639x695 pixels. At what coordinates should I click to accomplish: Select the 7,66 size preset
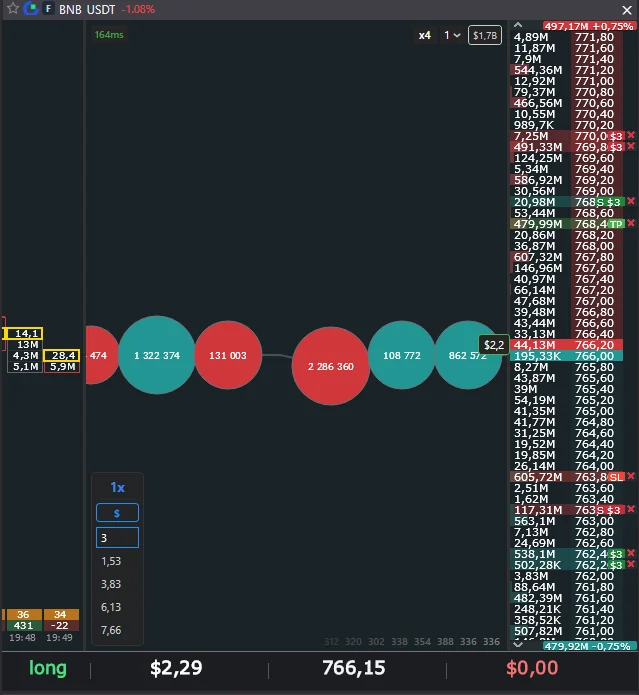[111, 630]
